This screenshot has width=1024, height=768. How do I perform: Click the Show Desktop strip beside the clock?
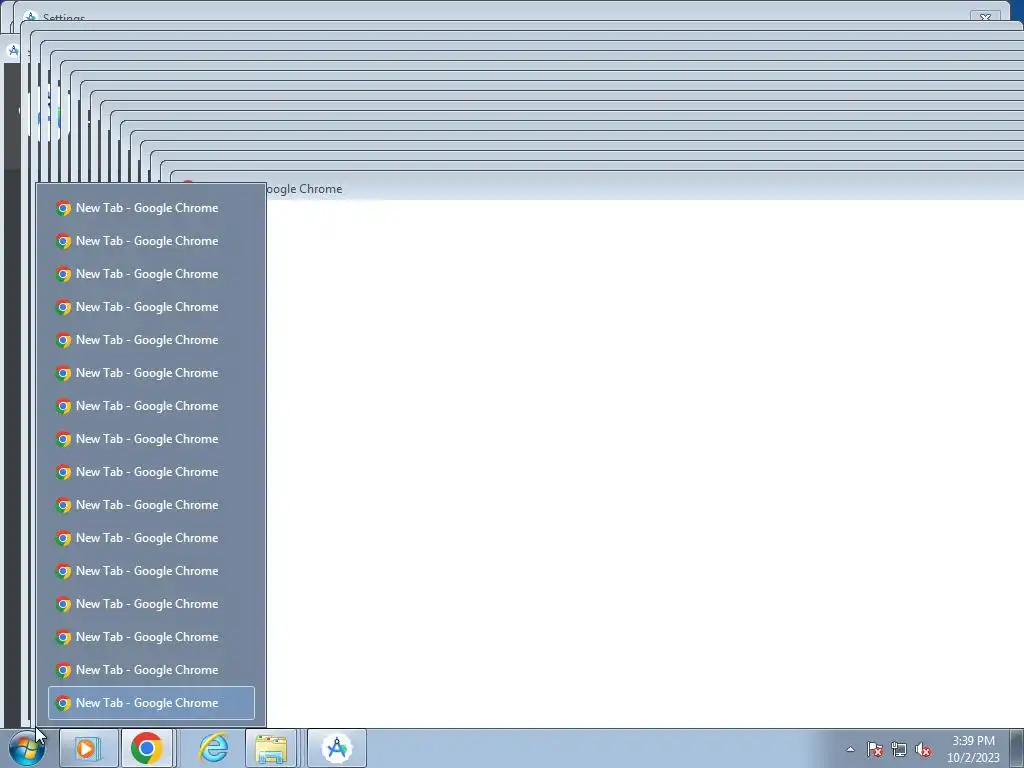click(1016, 748)
